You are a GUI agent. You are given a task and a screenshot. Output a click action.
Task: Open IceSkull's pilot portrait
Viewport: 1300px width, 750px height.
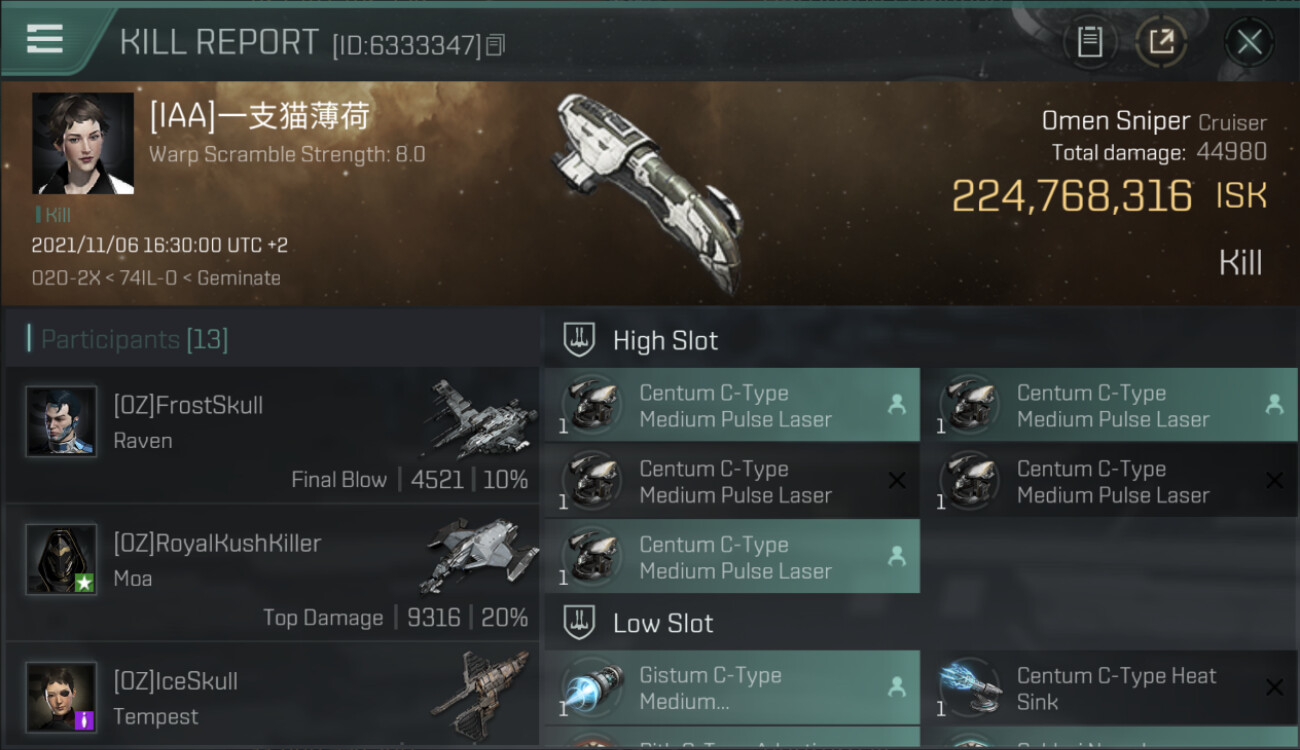click(x=62, y=697)
